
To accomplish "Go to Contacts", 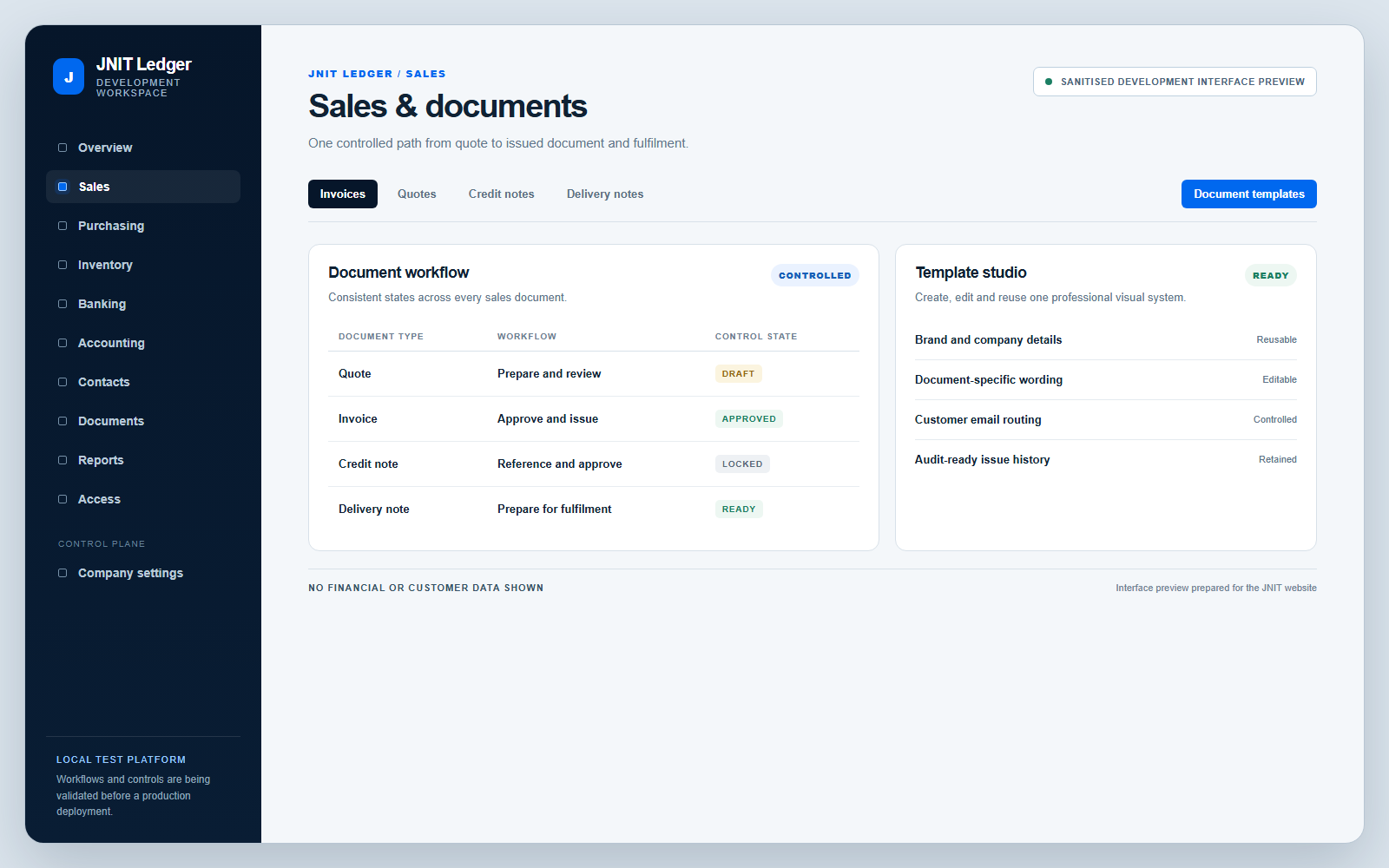I will click(143, 382).
